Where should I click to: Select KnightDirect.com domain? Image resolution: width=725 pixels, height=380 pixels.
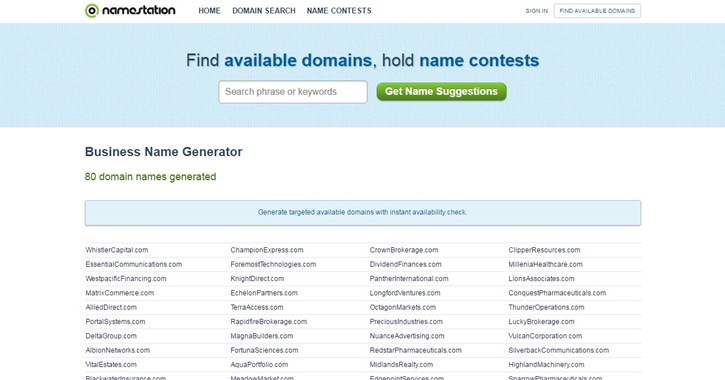[257, 279]
